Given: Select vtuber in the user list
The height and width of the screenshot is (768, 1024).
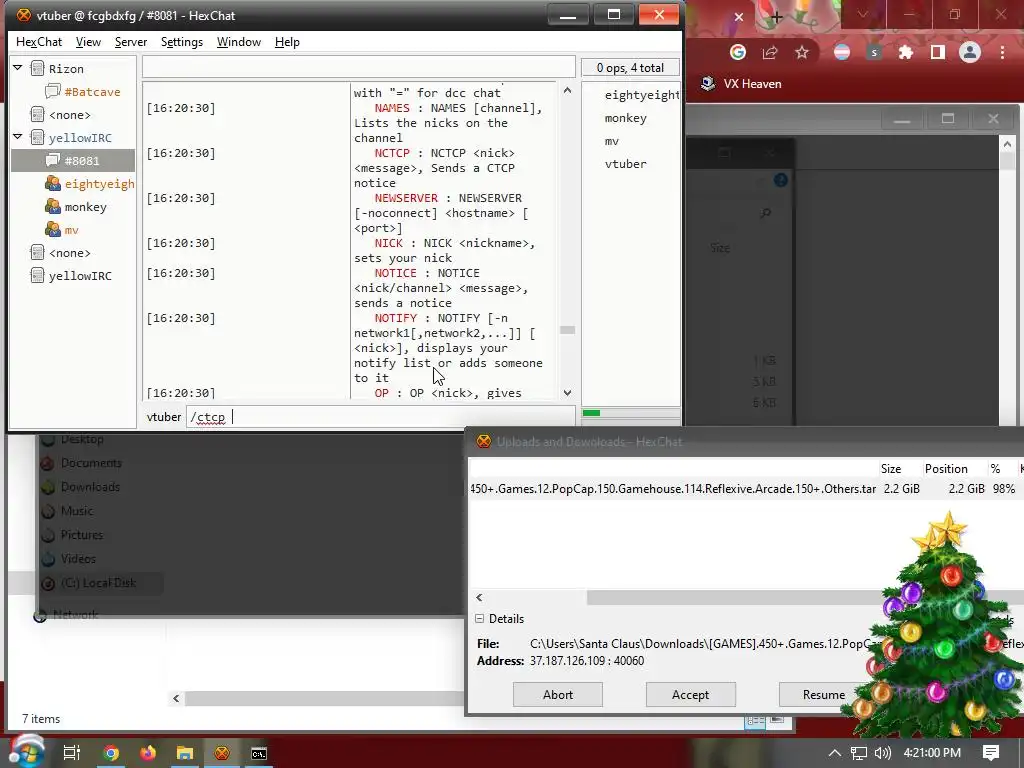Looking at the screenshot, I should click(625, 164).
